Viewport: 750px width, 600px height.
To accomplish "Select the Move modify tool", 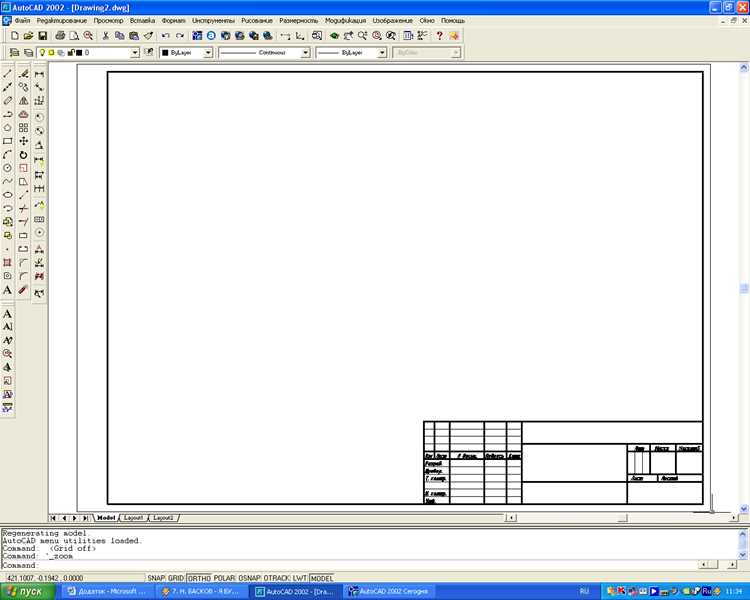I will (23, 141).
